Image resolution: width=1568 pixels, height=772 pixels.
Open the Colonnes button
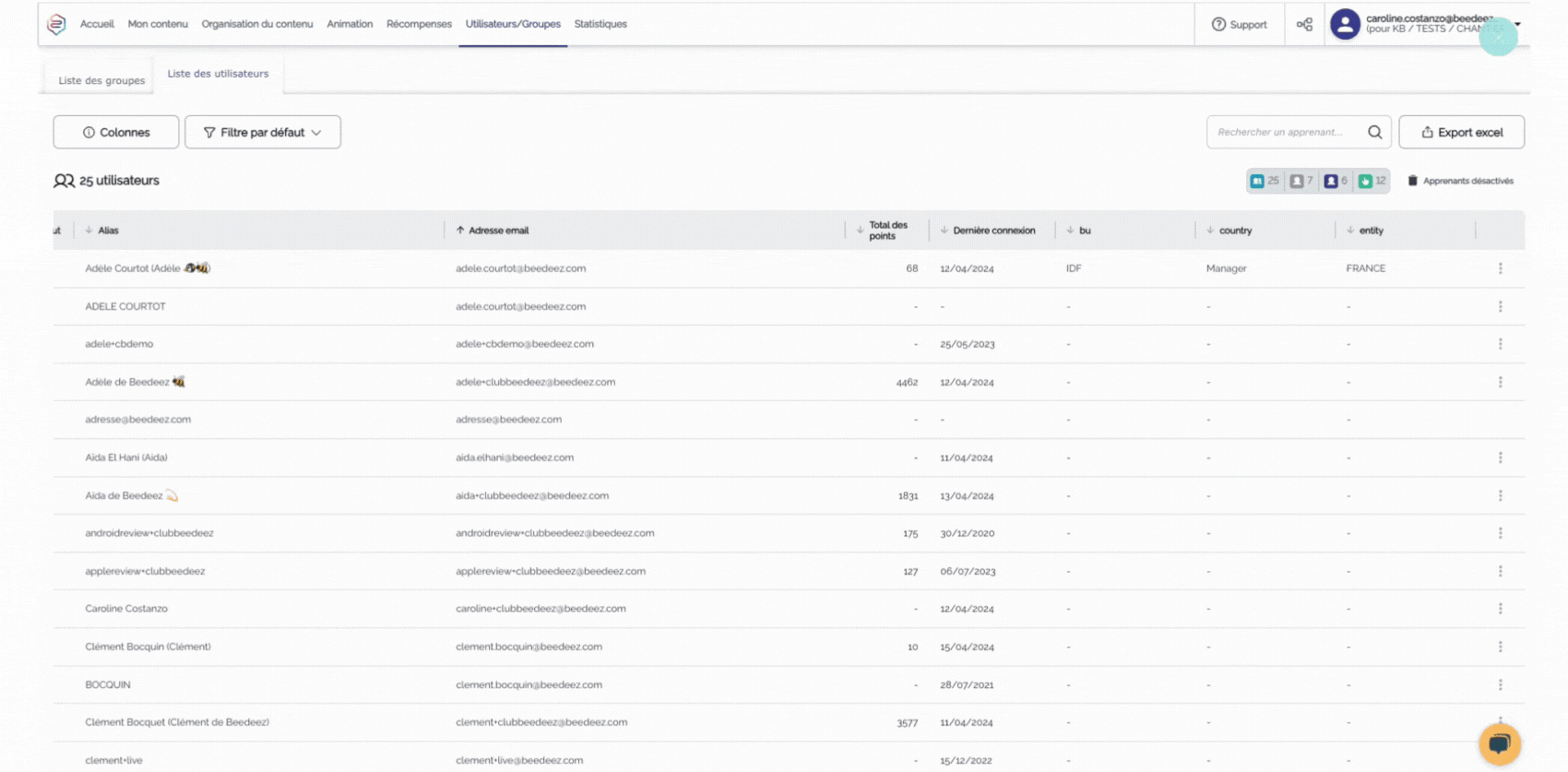pyautogui.click(x=116, y=132)
